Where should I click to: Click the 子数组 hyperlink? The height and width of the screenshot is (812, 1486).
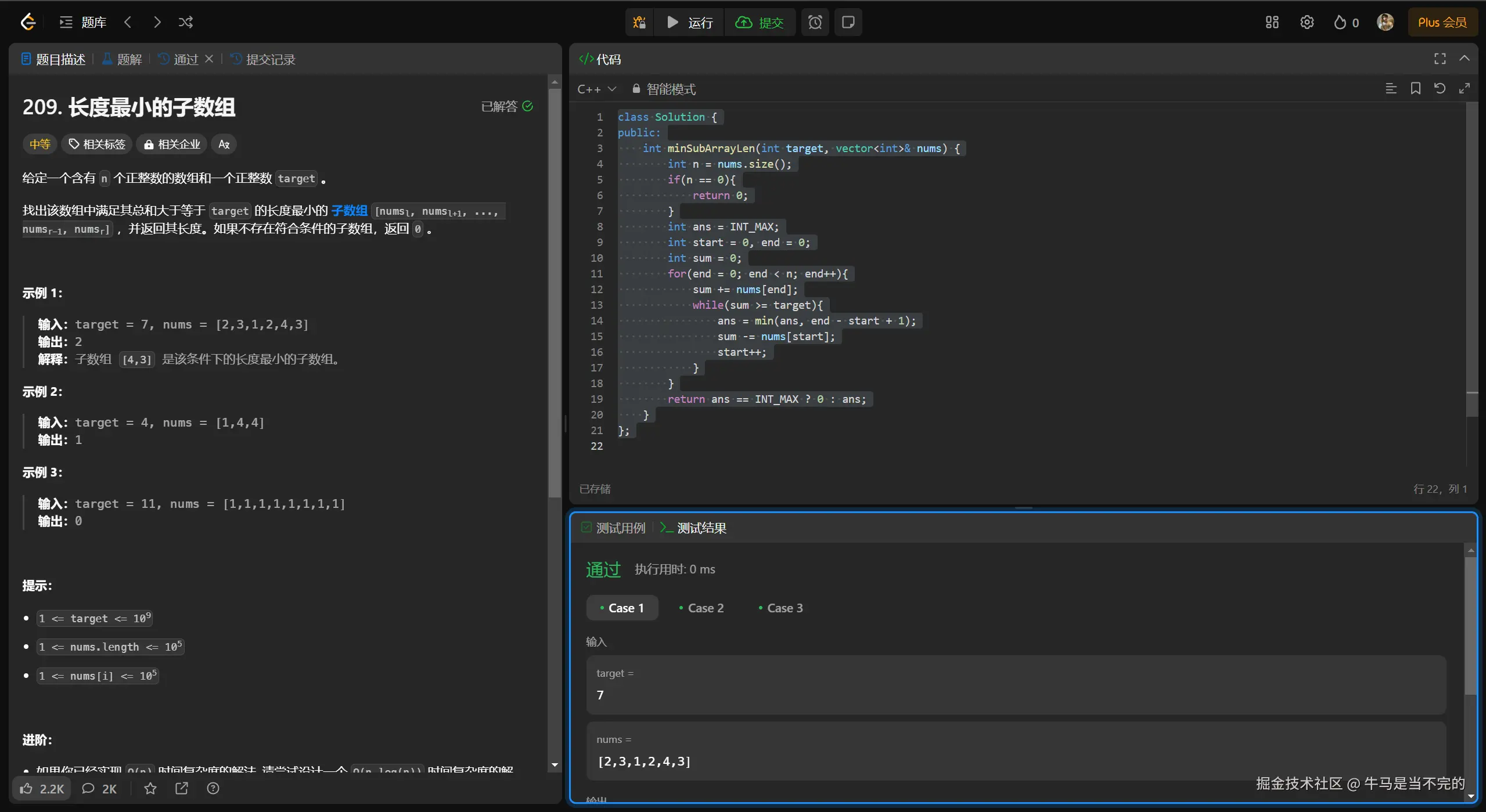tap(349, 211)
